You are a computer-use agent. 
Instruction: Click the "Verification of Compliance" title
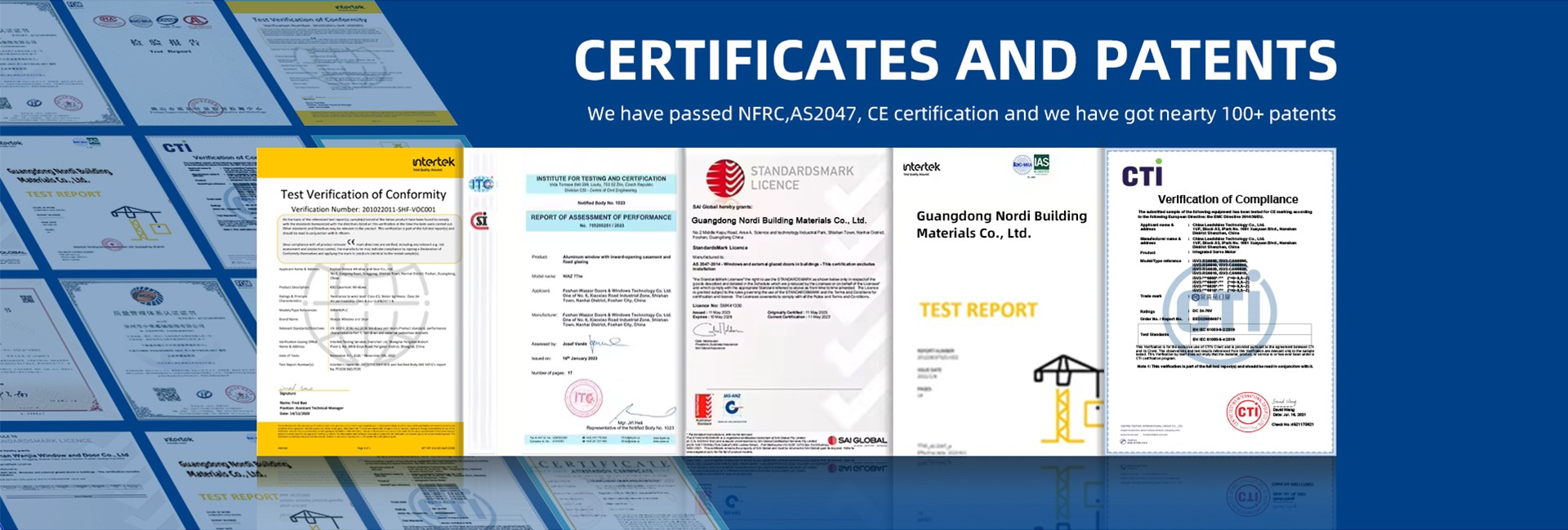click(1227, 199)
